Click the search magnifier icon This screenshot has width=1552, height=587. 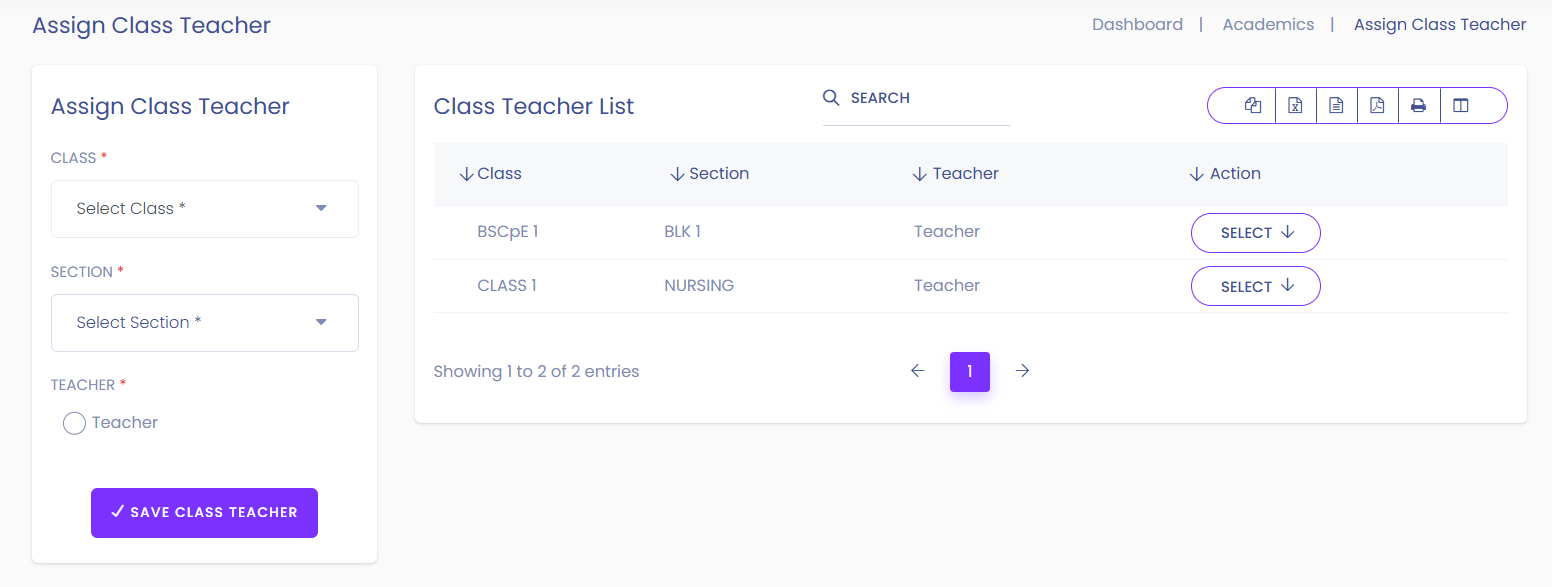[x=831, y=97]
